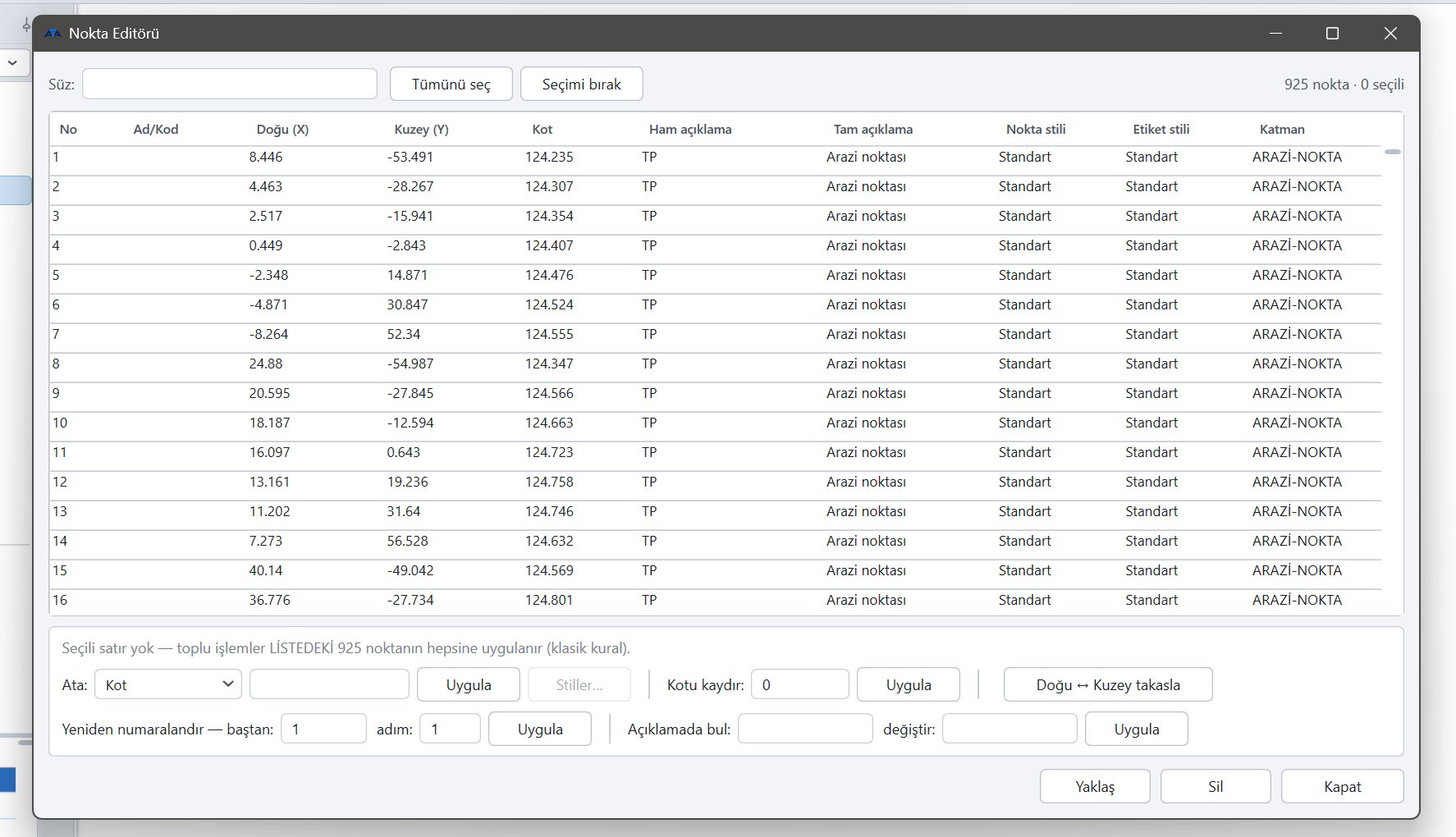Click the Ham açıklama column header
This screenshot has height=837, width=1456.
[x=690, y=129]
